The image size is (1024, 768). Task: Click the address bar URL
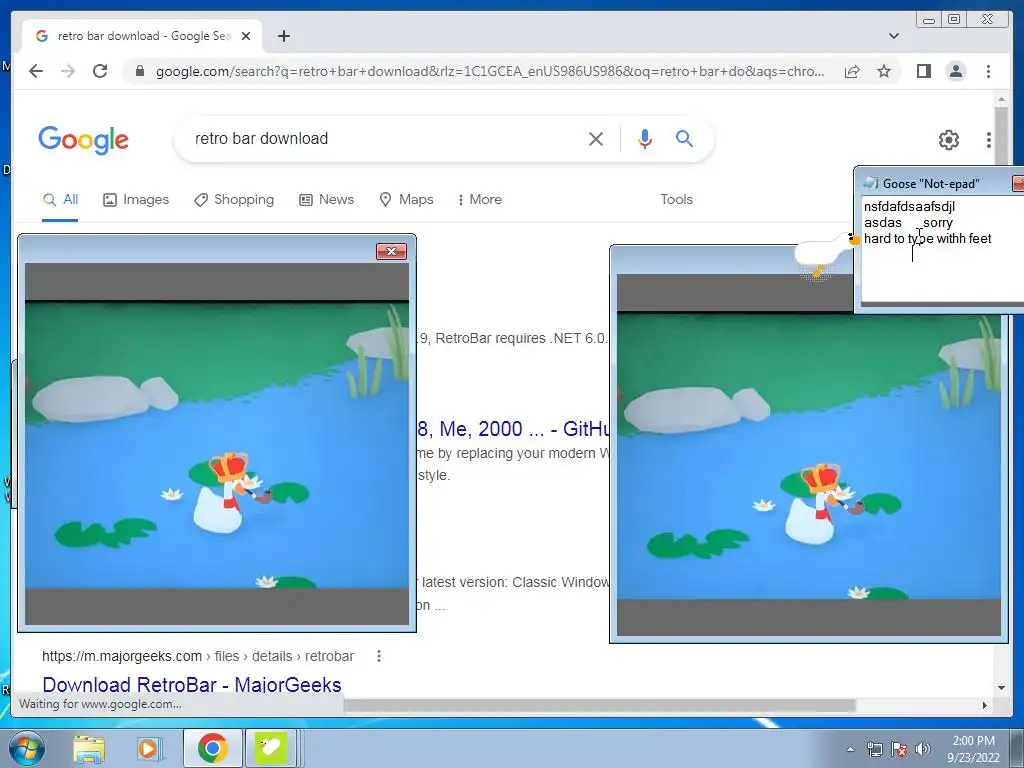point(490,71)
